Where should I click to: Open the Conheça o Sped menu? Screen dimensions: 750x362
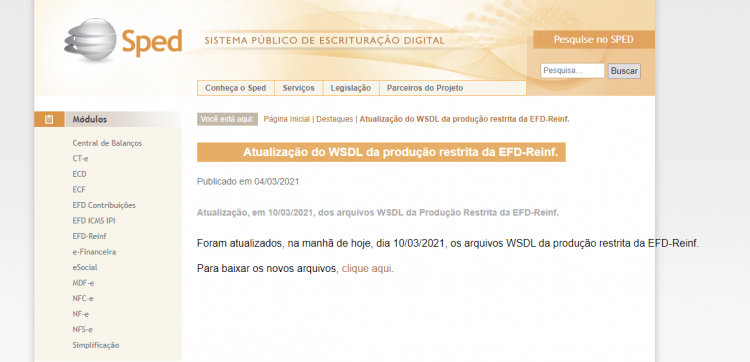tap(235, 88)
